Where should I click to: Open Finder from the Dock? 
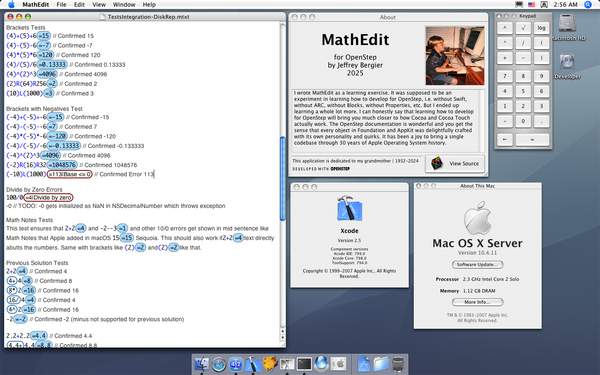[202, 364]
